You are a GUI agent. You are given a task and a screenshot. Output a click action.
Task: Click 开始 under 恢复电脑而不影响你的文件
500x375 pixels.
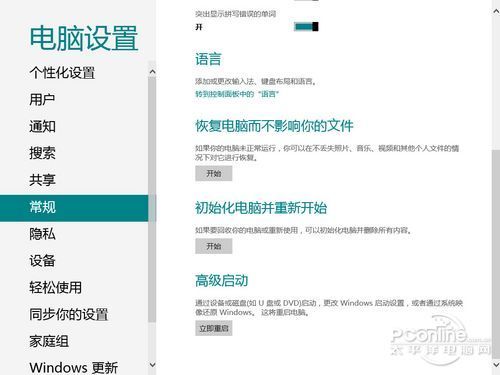(x=214, y=174)
